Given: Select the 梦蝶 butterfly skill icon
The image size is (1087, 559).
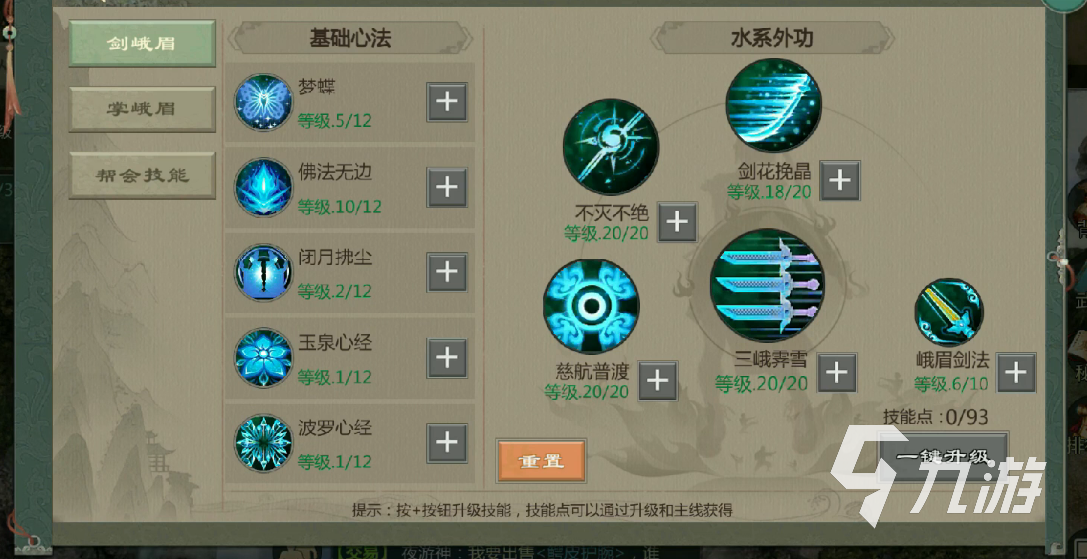Looking at the screenshot, I should point(263,103).
